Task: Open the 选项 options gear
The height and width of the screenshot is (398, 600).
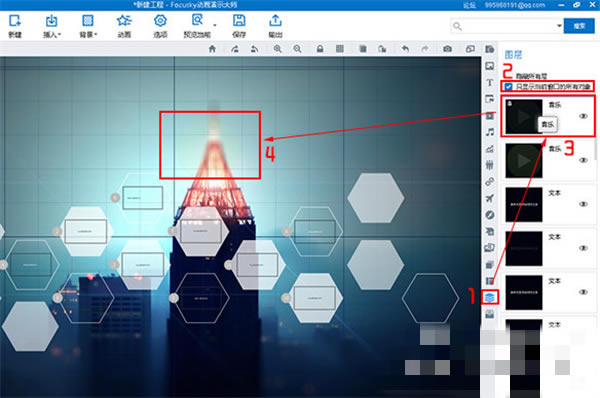Action: pos(160,26)
